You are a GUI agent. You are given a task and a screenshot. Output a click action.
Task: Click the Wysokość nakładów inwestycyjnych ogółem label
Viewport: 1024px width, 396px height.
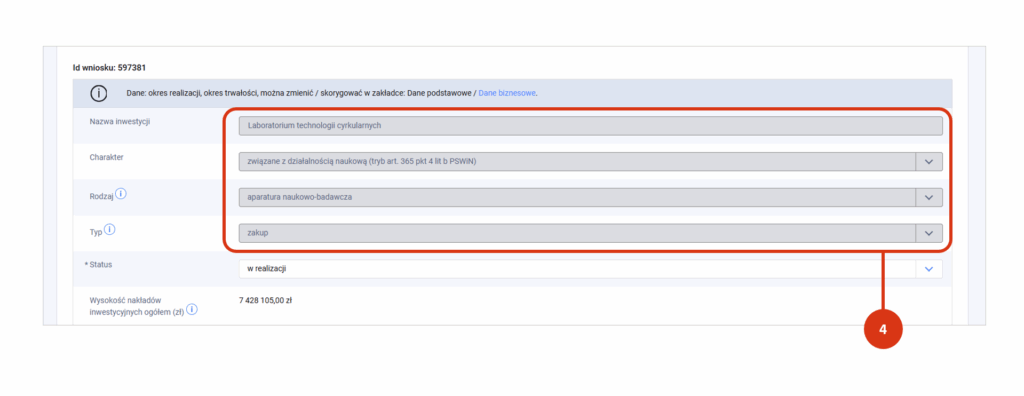coord(137,305)
